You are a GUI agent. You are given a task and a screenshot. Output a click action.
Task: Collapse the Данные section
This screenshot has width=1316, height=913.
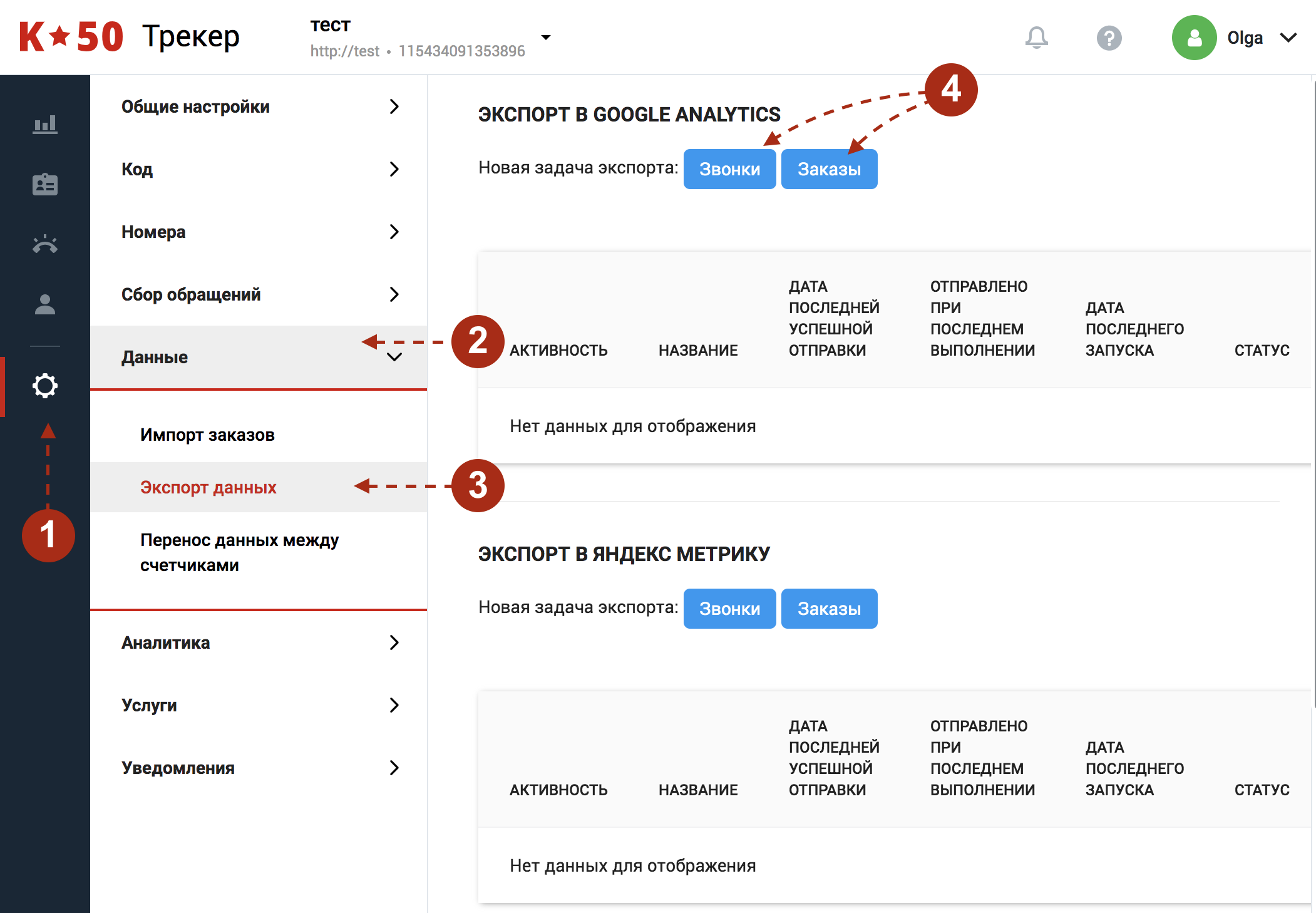259,357
